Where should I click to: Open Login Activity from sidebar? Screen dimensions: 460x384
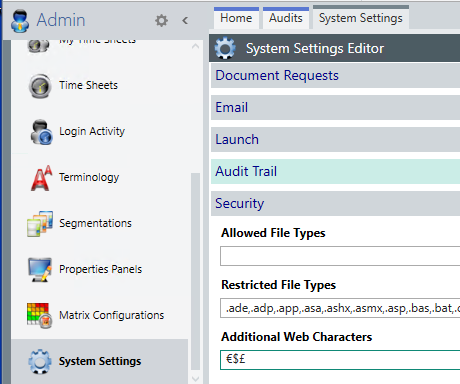click(92, 131)
